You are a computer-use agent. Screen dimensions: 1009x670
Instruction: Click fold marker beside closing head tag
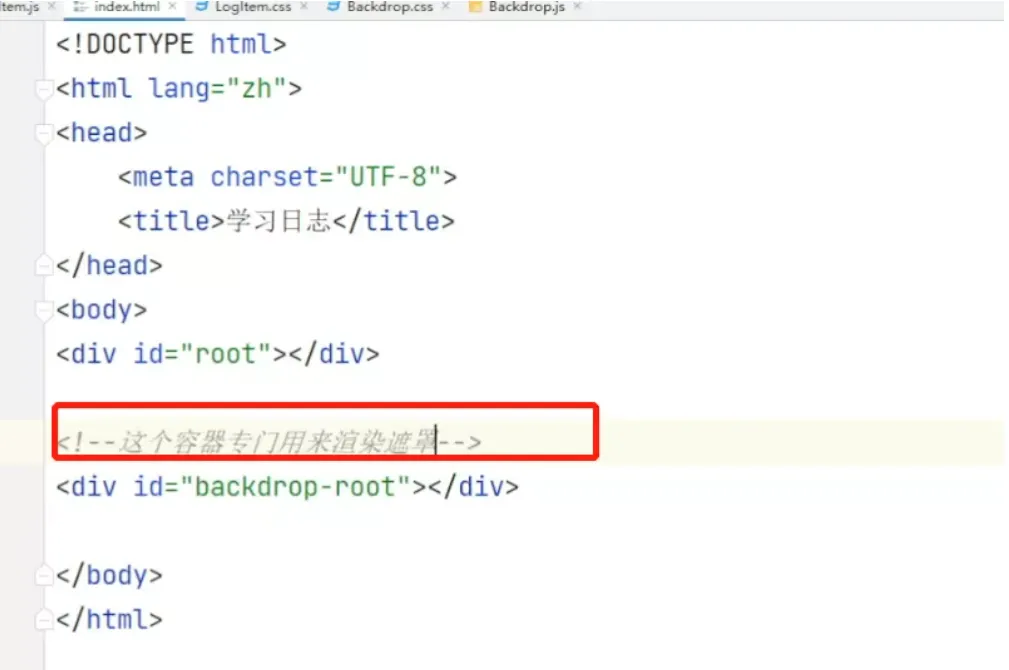pyautogui.click(x=44, y=266)
